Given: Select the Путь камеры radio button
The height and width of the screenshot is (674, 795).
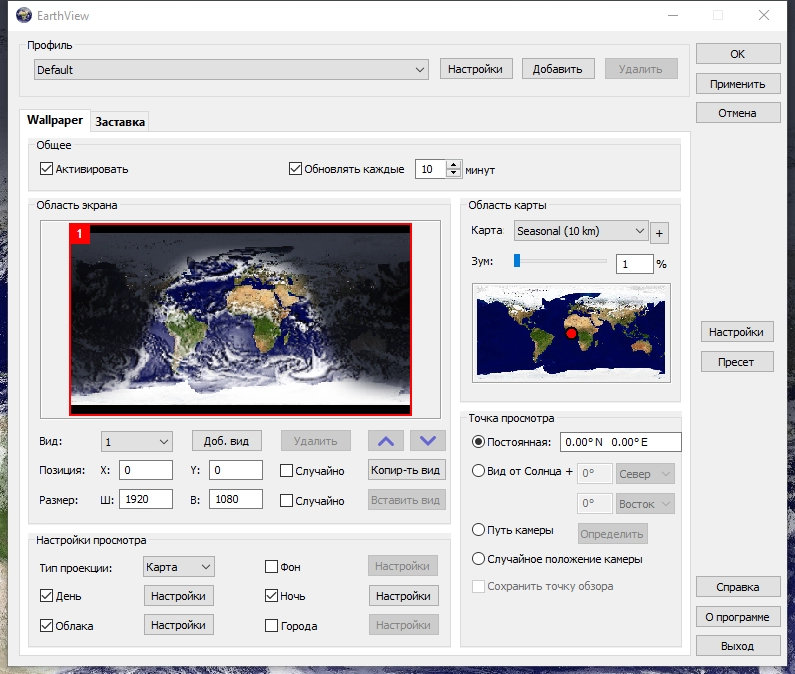Looking at the screenshot, I should click(478, 530).
